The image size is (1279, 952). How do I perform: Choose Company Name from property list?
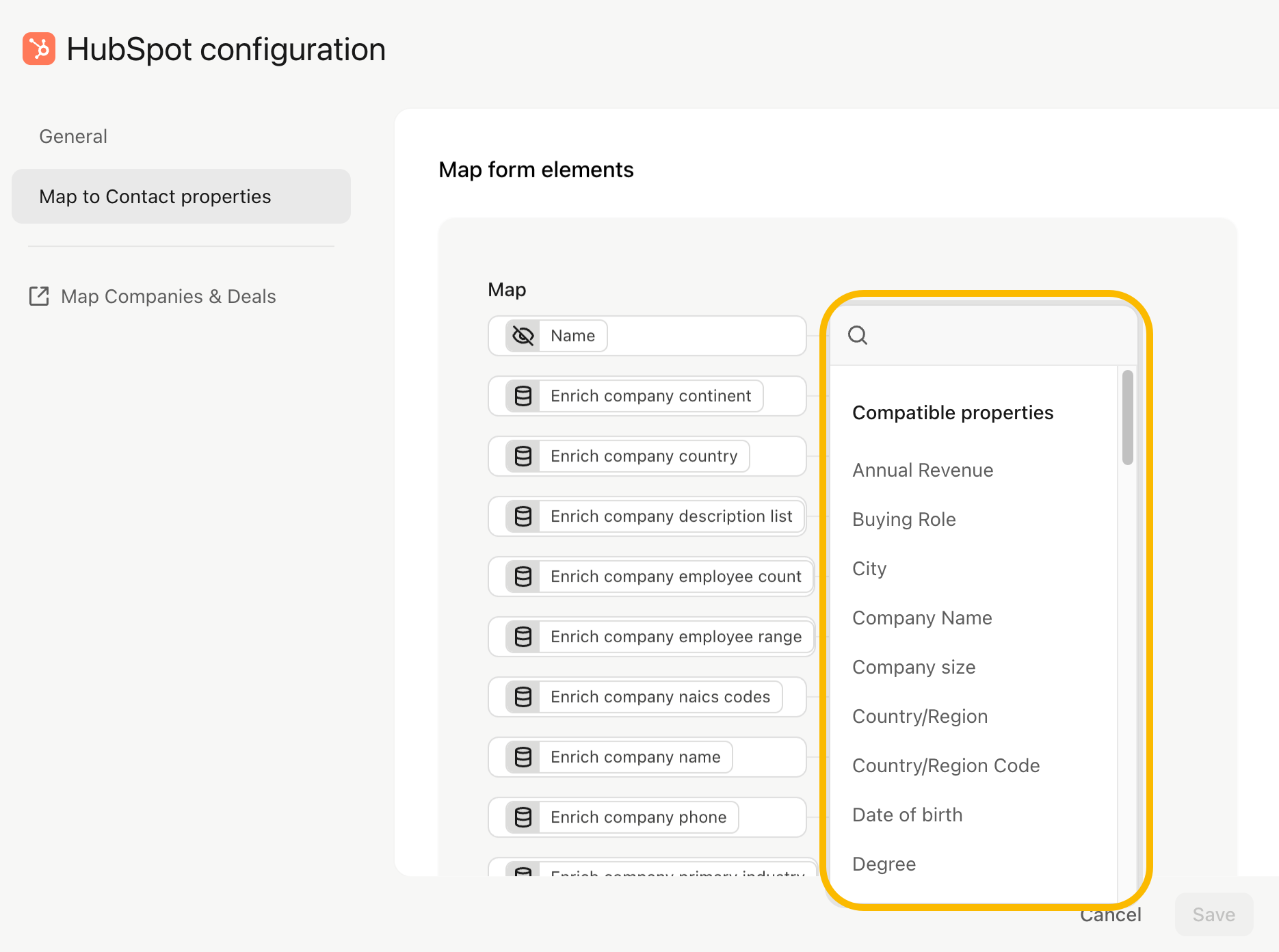(x=922, y=618)
